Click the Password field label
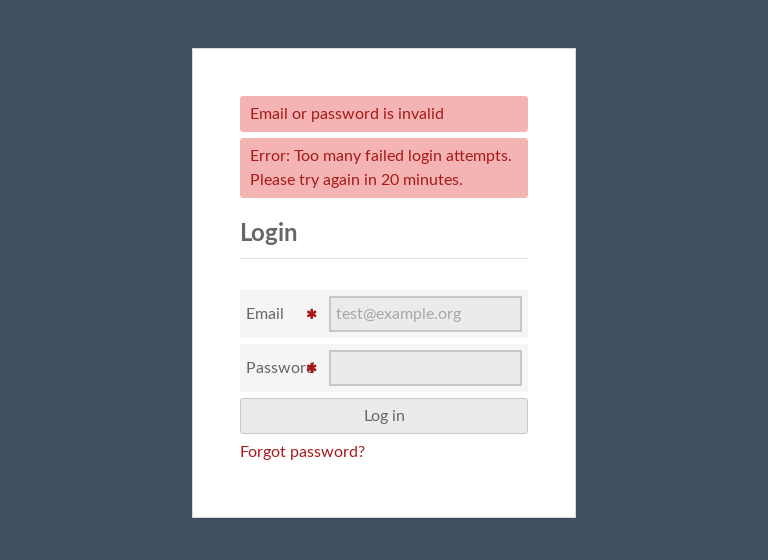Screen dimensions: 768x560 [277, 367]
